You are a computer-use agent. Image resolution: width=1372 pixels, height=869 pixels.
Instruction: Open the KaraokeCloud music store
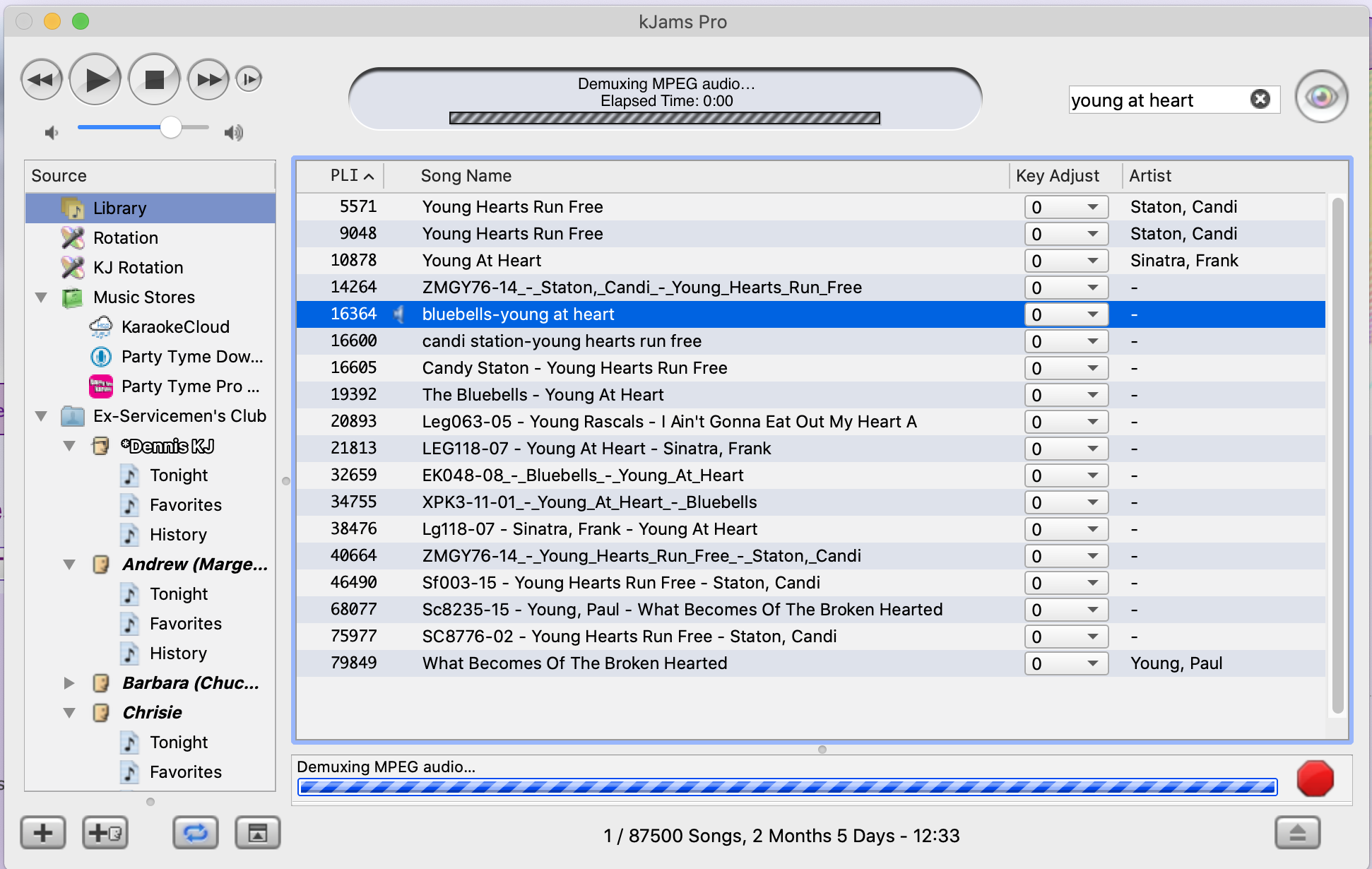point(175,327)
